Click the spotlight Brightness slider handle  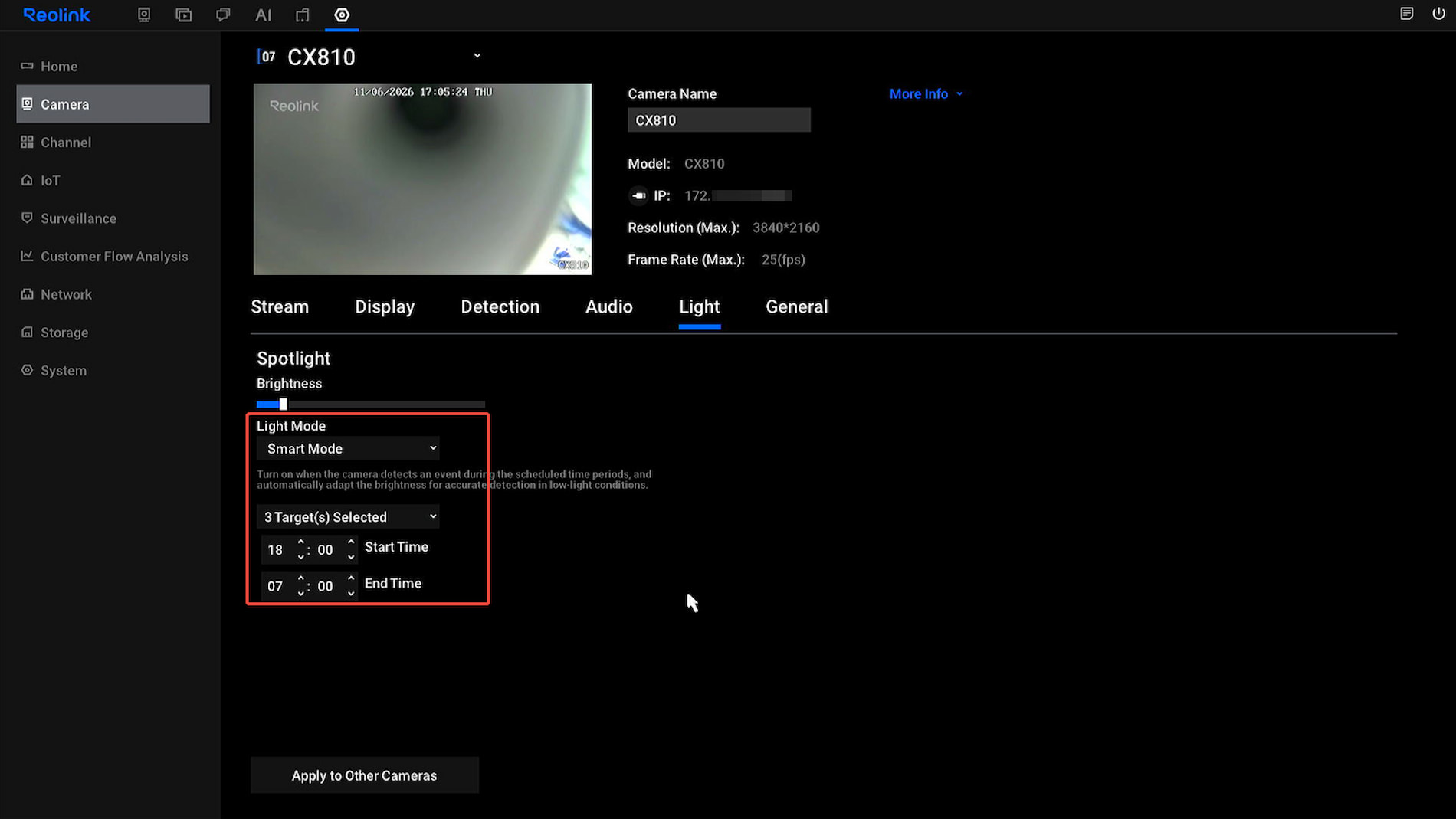[283, 404]
